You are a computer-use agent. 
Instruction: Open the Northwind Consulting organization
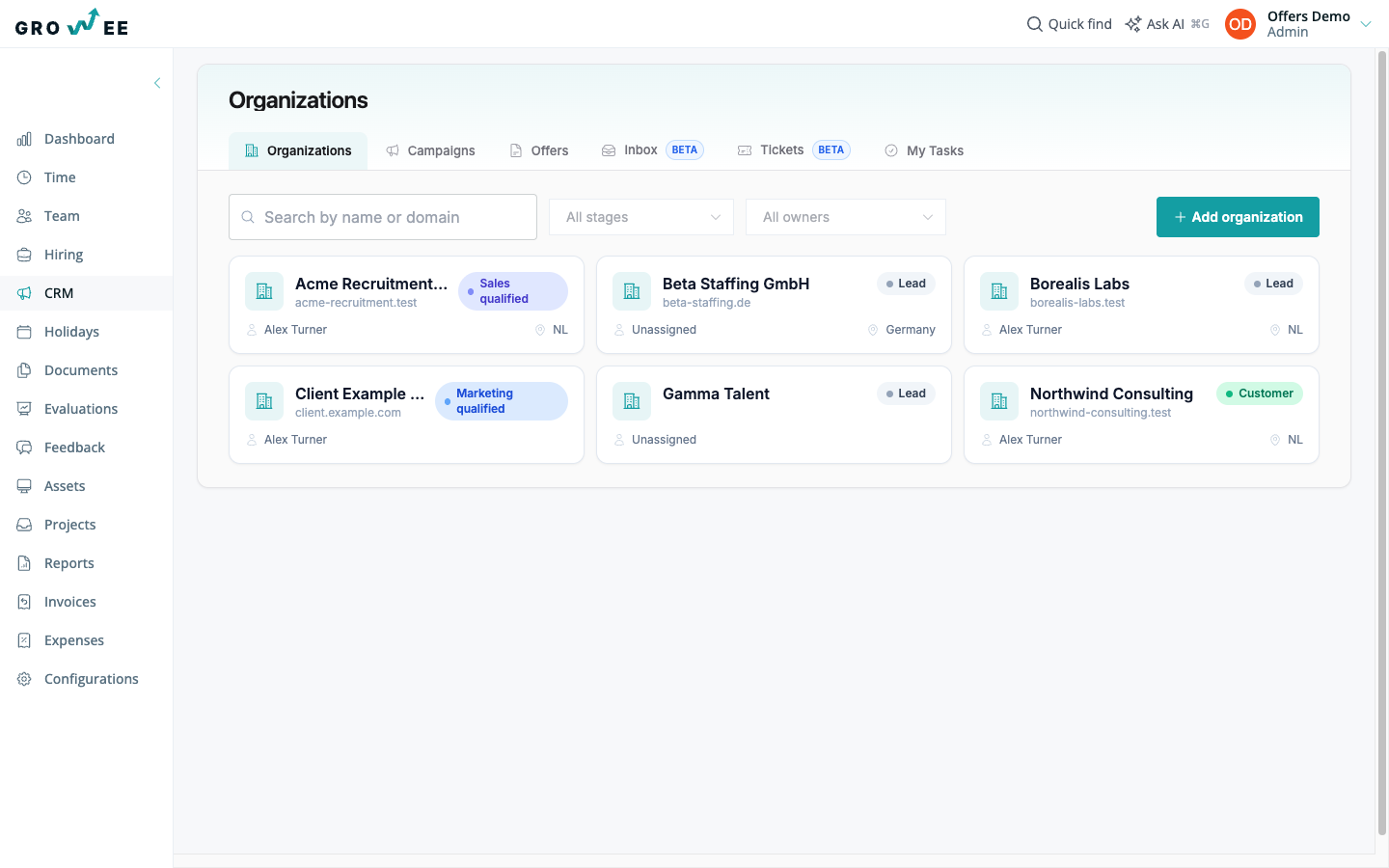click(1111, 393)
